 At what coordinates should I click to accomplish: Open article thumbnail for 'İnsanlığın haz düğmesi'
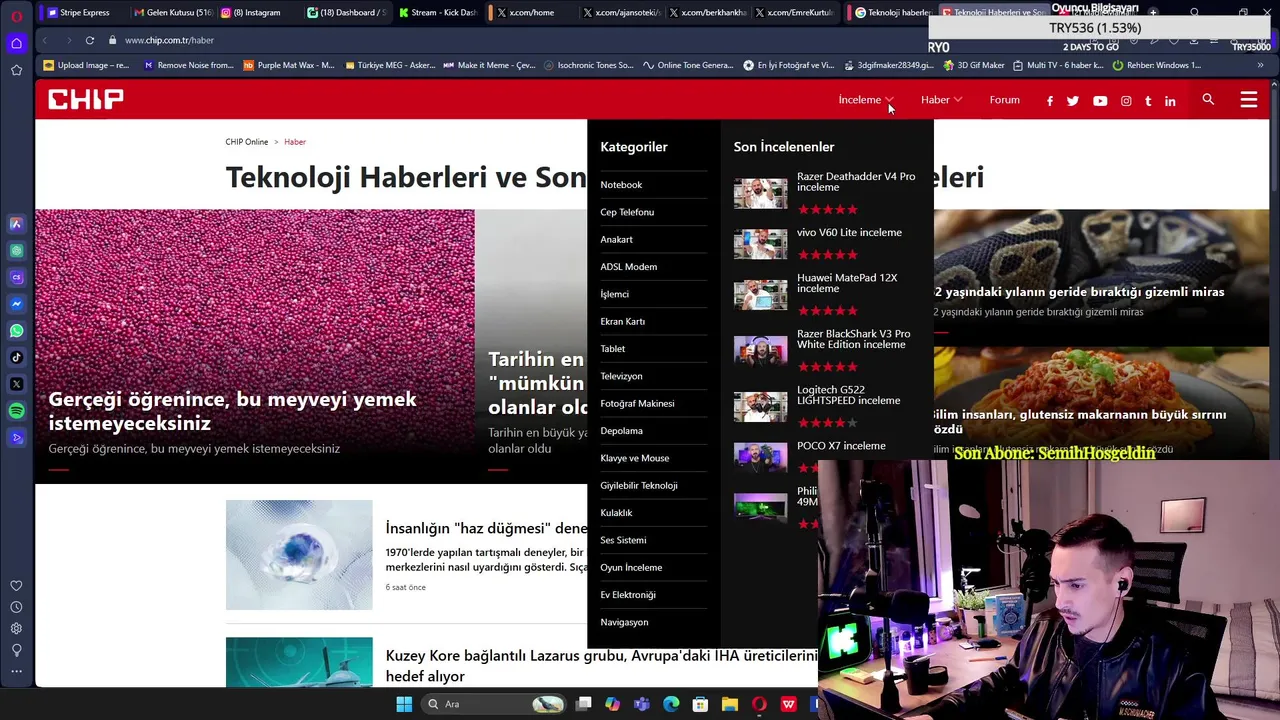coord(299,555)
